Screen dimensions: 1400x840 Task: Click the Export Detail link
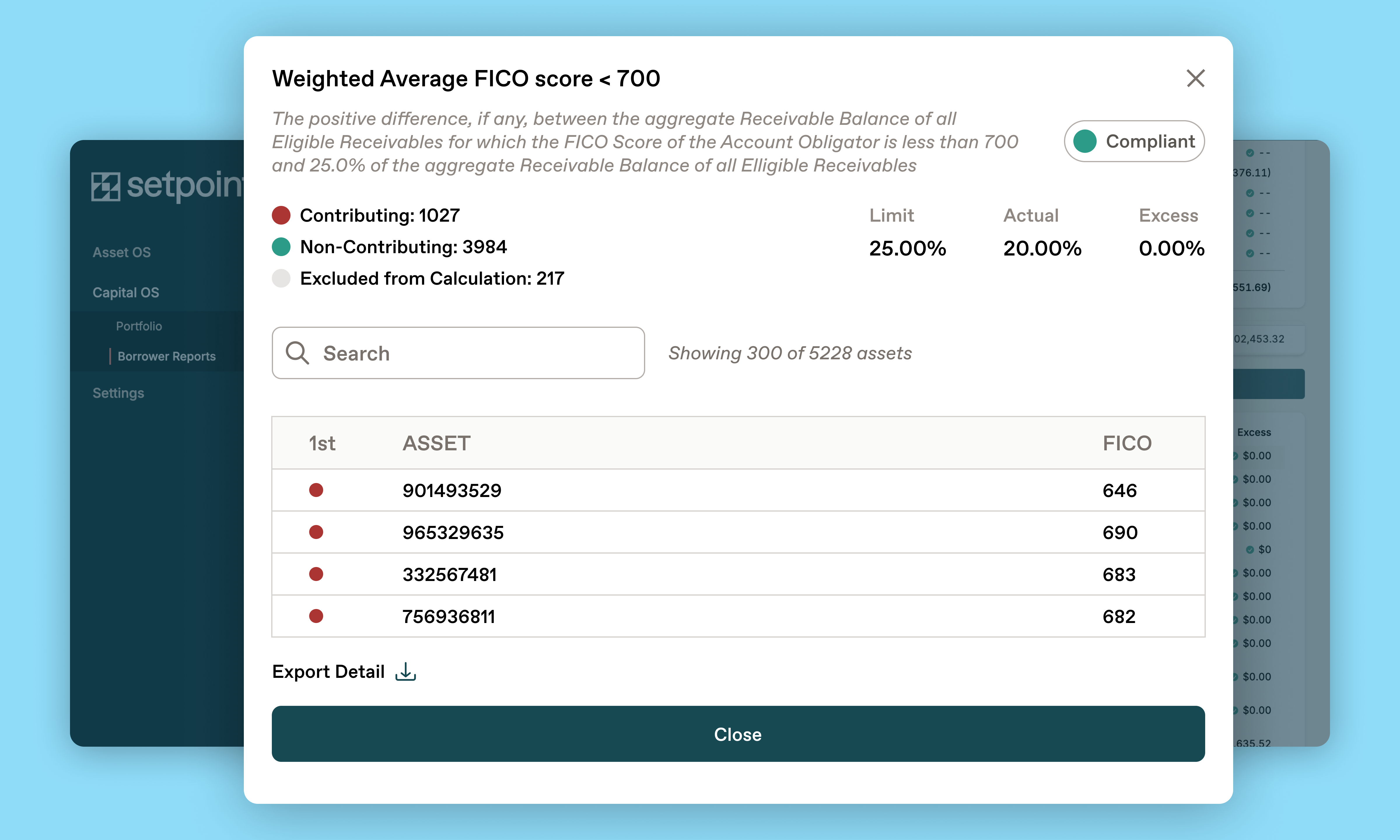click(x=328, y=672)
